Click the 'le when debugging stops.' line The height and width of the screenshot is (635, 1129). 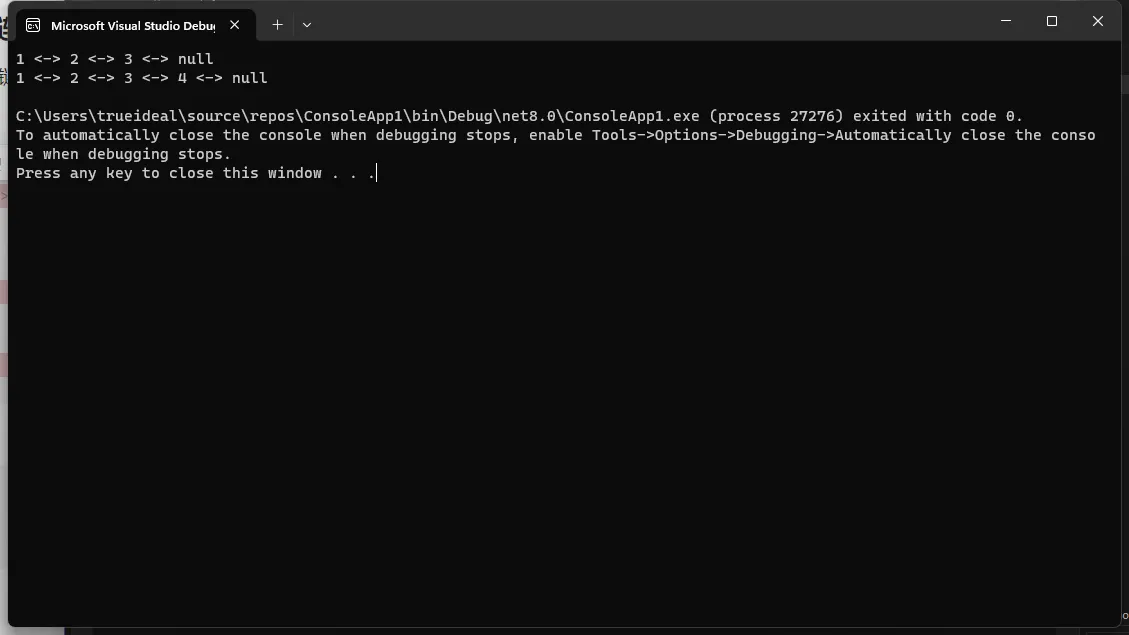pos(123,154)
